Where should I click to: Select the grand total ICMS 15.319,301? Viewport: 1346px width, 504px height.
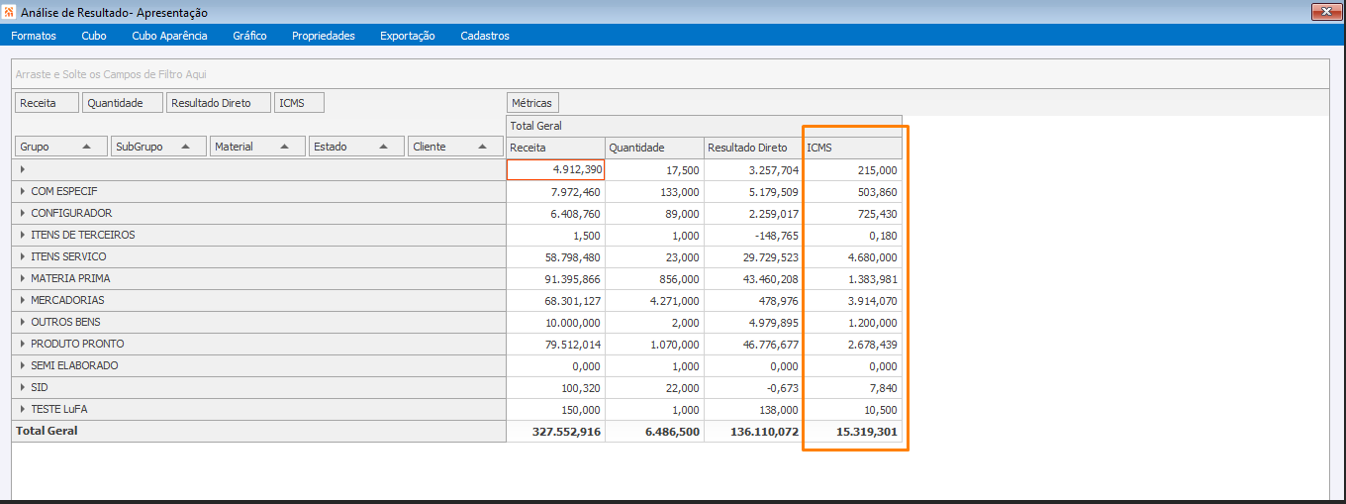click(x=853, y=431)
